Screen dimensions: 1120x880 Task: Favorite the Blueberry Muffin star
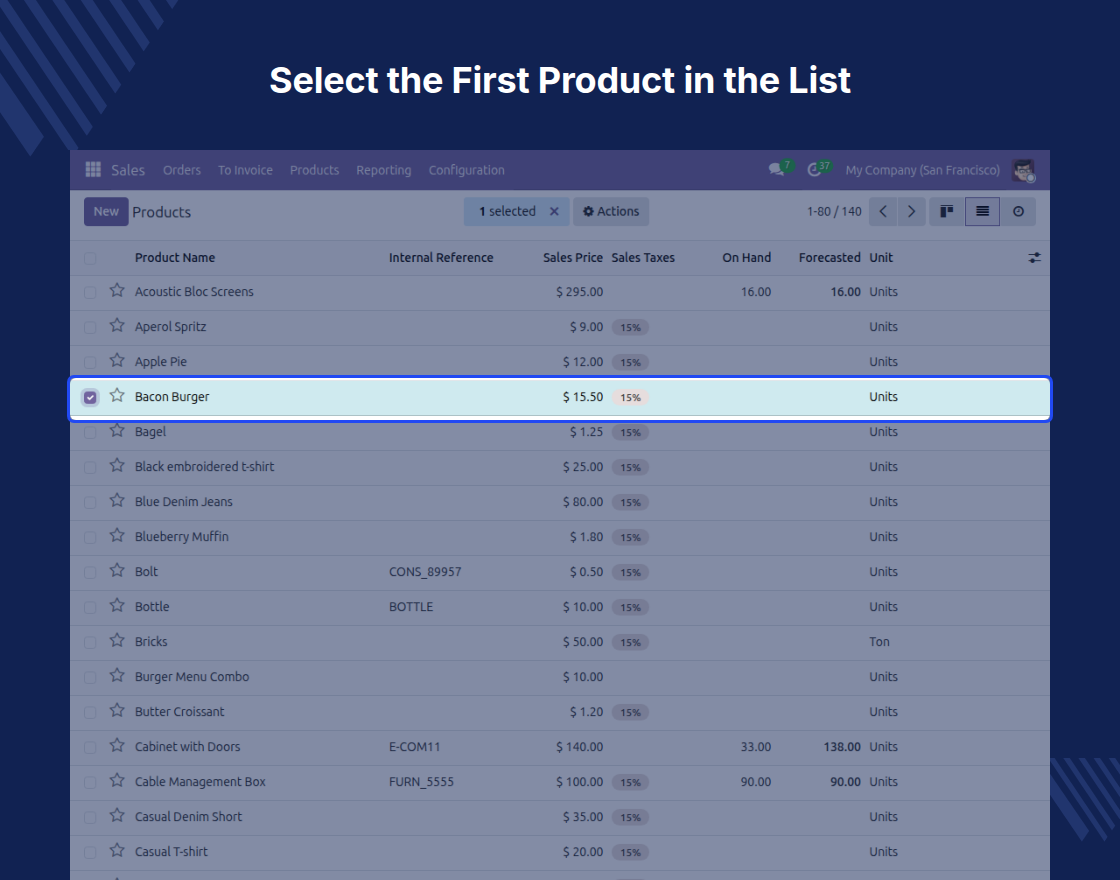[x=117, y=535]
